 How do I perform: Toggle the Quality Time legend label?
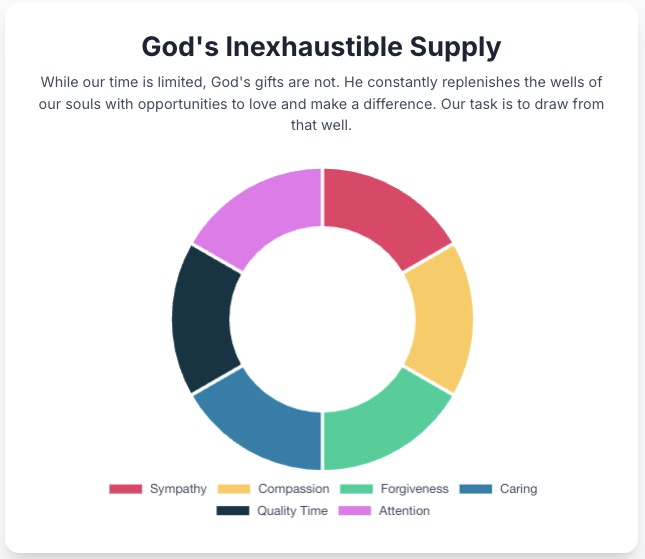point(292,511)
